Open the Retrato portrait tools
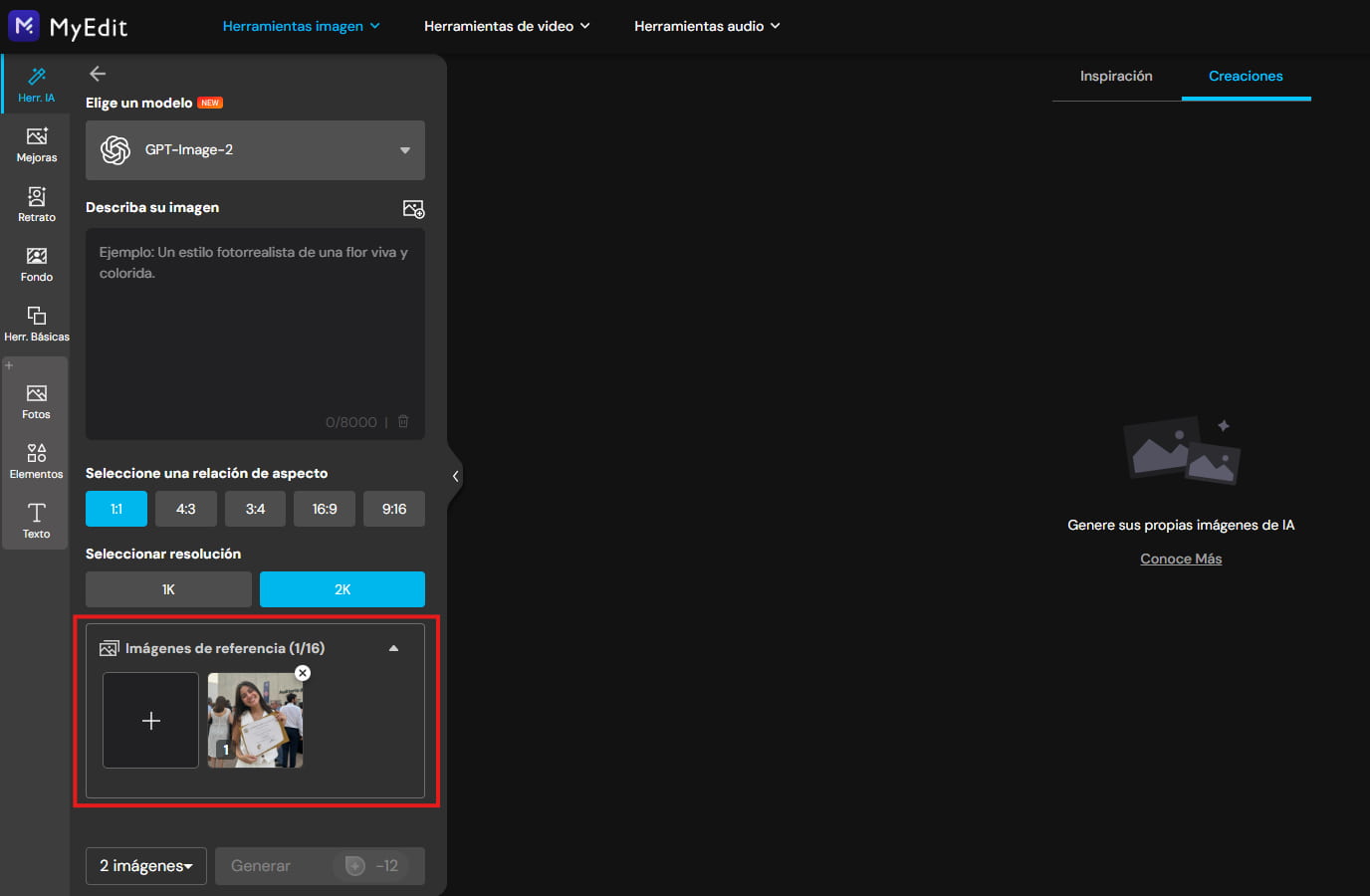 [x=37, y=204]
